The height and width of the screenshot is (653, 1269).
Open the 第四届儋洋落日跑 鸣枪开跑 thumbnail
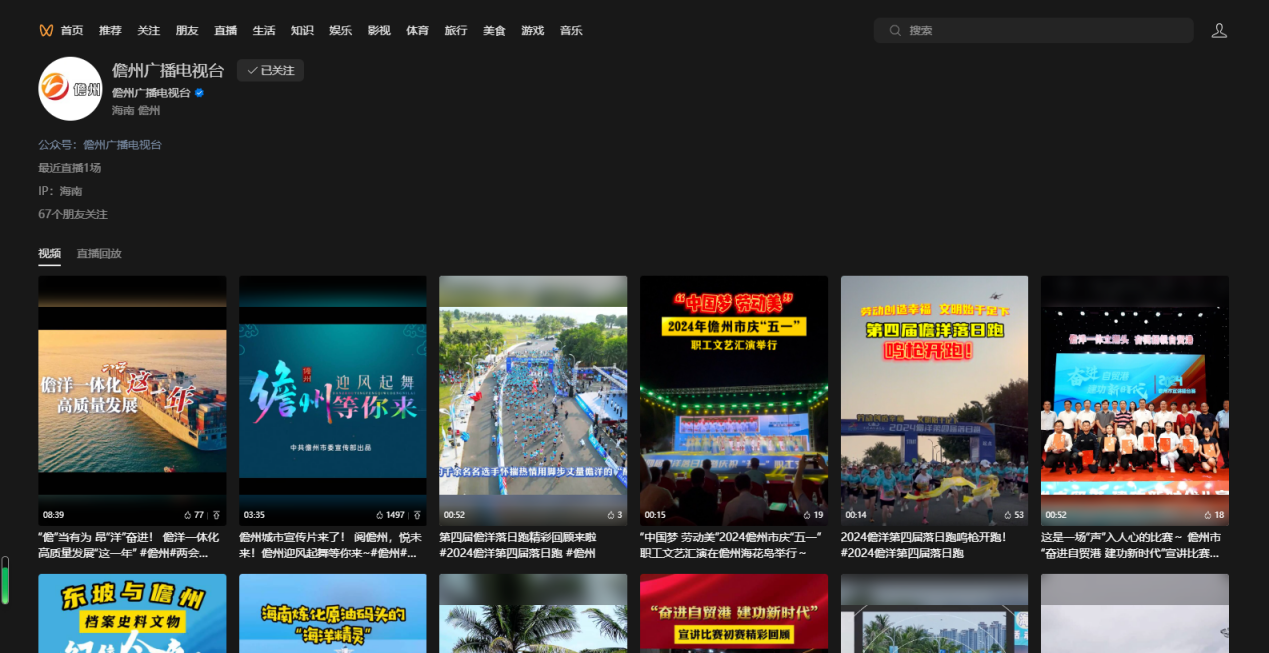[934, 400]
